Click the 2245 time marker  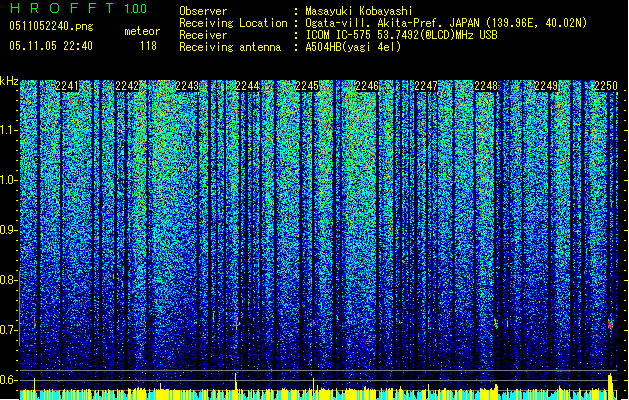coord(307,86)
